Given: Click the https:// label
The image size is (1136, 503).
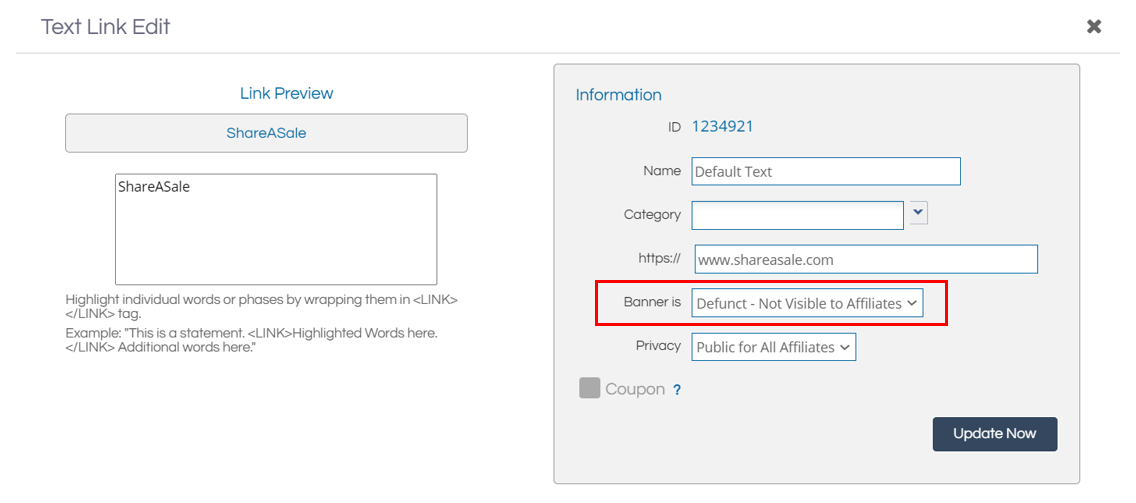Looking at the screenshot, I should point(661,258).
